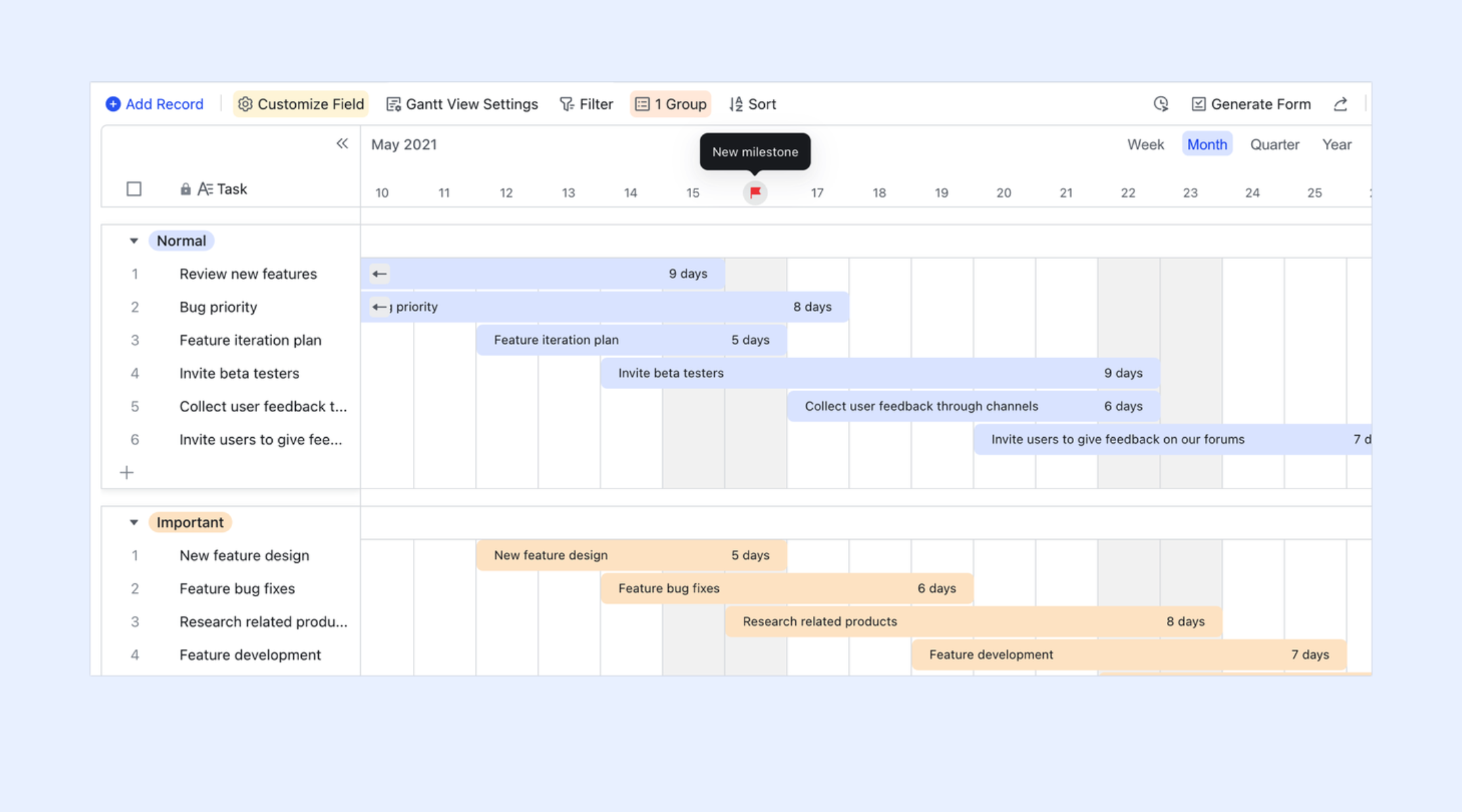Image resolution: width=1462 pixels, height=812 pixels.
Task: Add a new row under Normal group
Action: [x=127, y=472]
